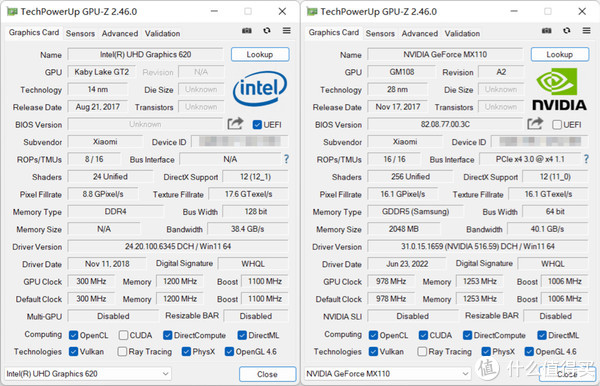Click the 17.6 GTexel/s texture fillrate value

tap(248, 194)
